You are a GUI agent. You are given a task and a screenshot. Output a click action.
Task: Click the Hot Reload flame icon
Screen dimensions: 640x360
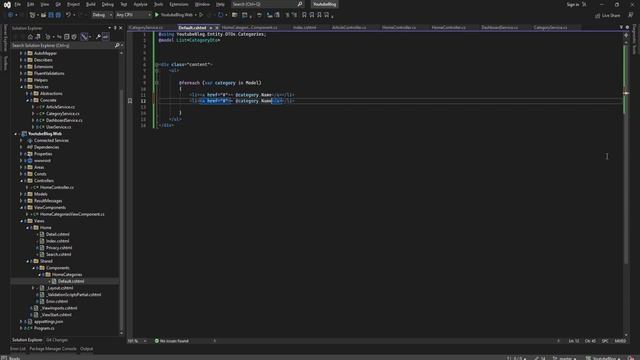click(220, 15)
